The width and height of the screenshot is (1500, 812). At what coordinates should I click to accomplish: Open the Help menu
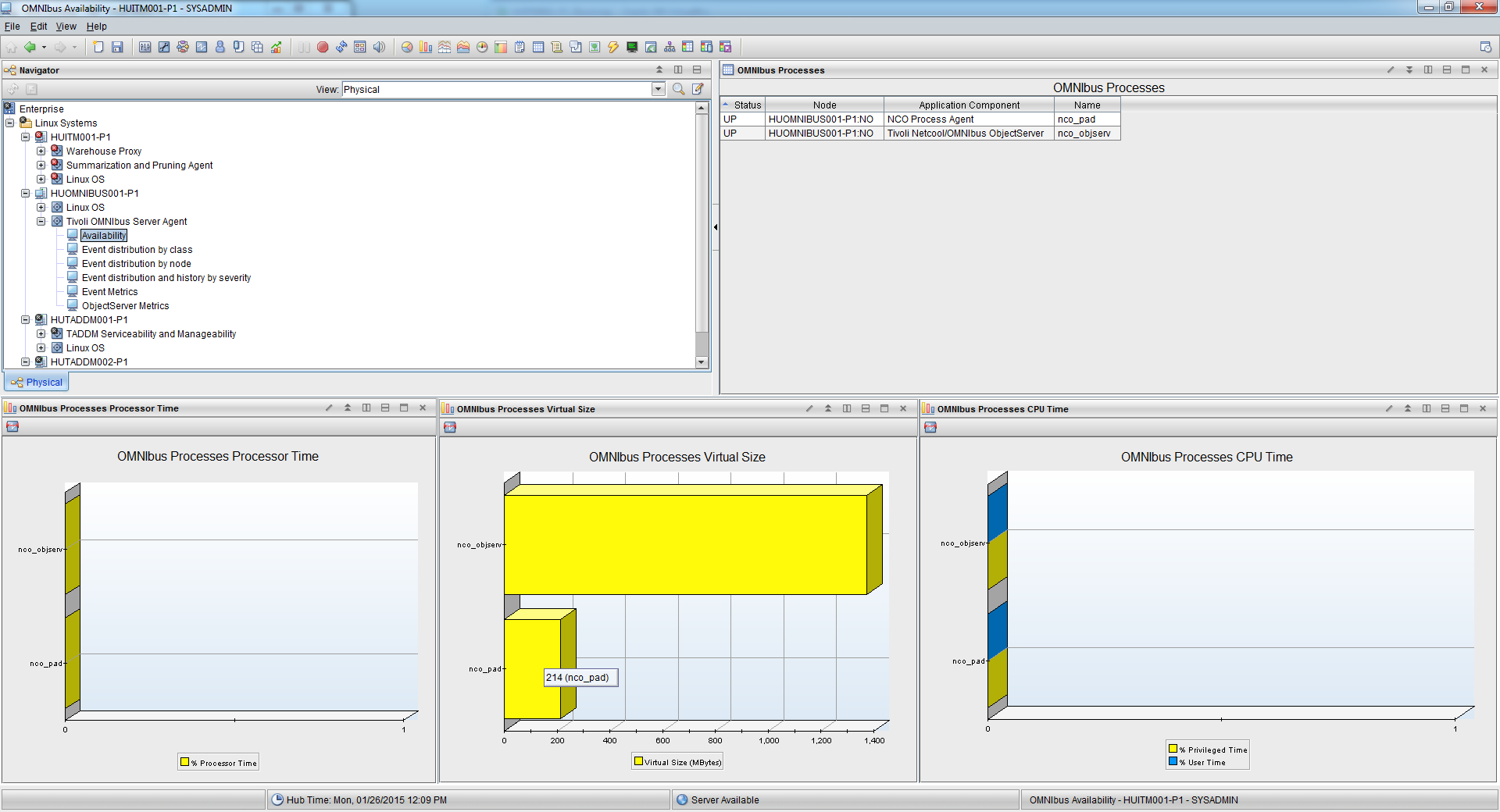tap(97, 27)
